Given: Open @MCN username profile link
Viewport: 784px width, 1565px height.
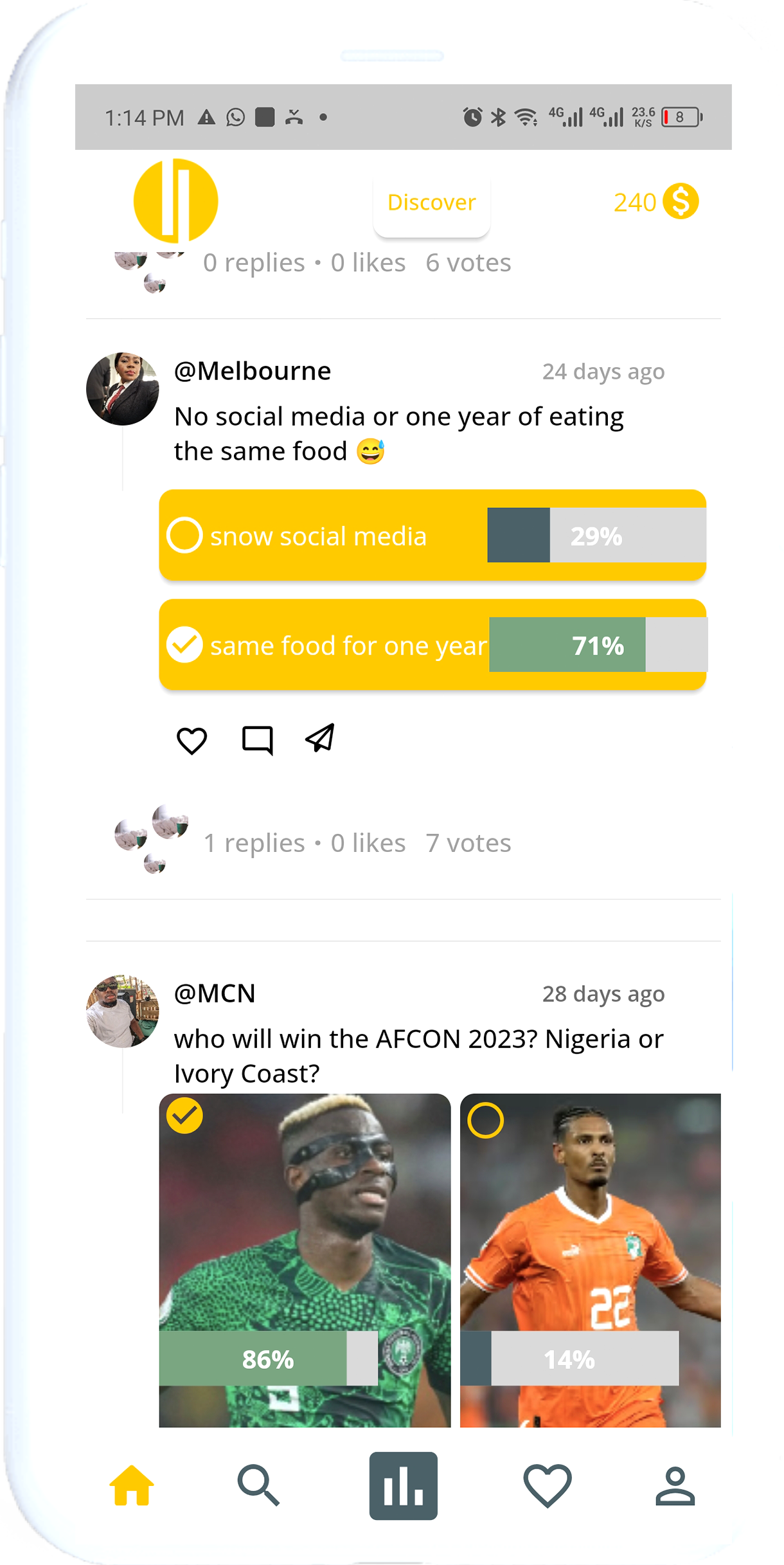Looking at the screenshot, I should (215, 993).
